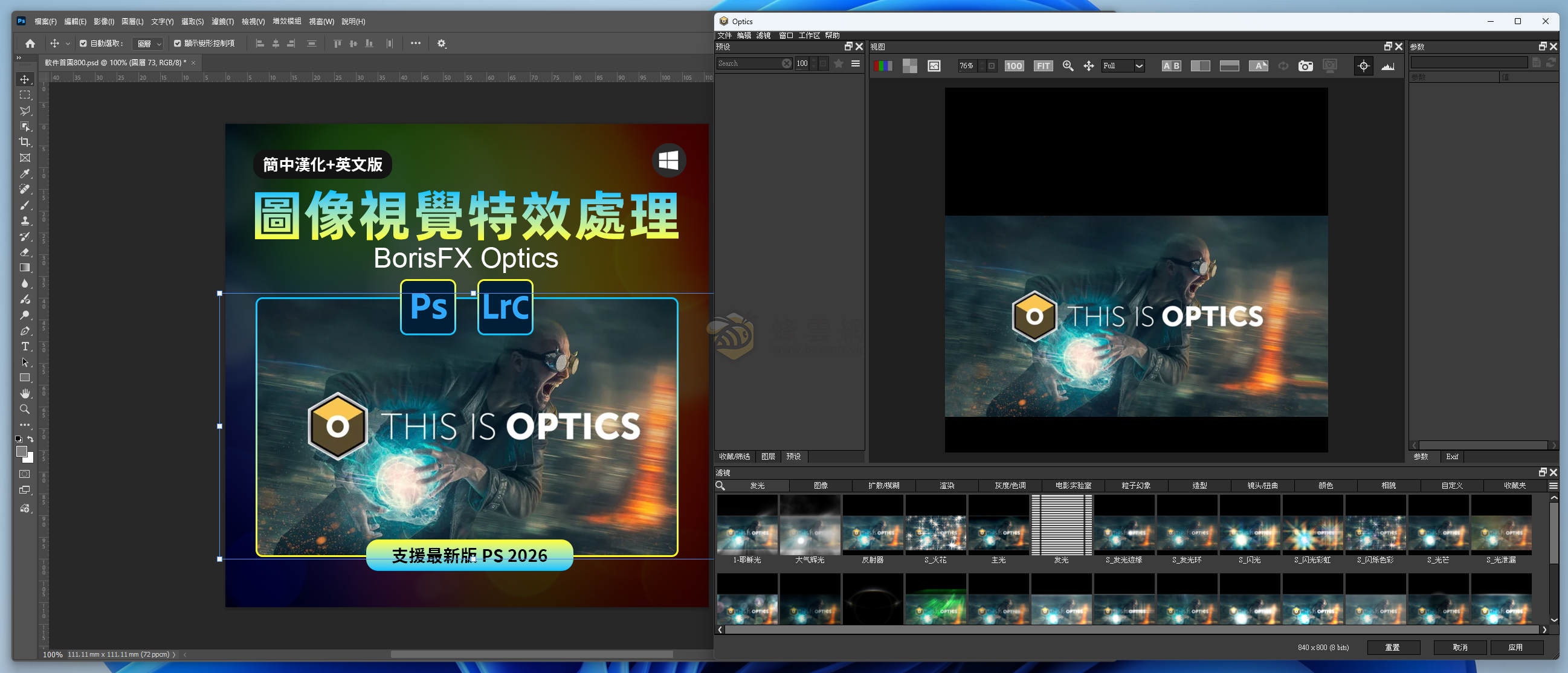The image size is (1568, 673).
Task: Toggle Quick Mask mode in Photoshop
Action: pos(25,474)
